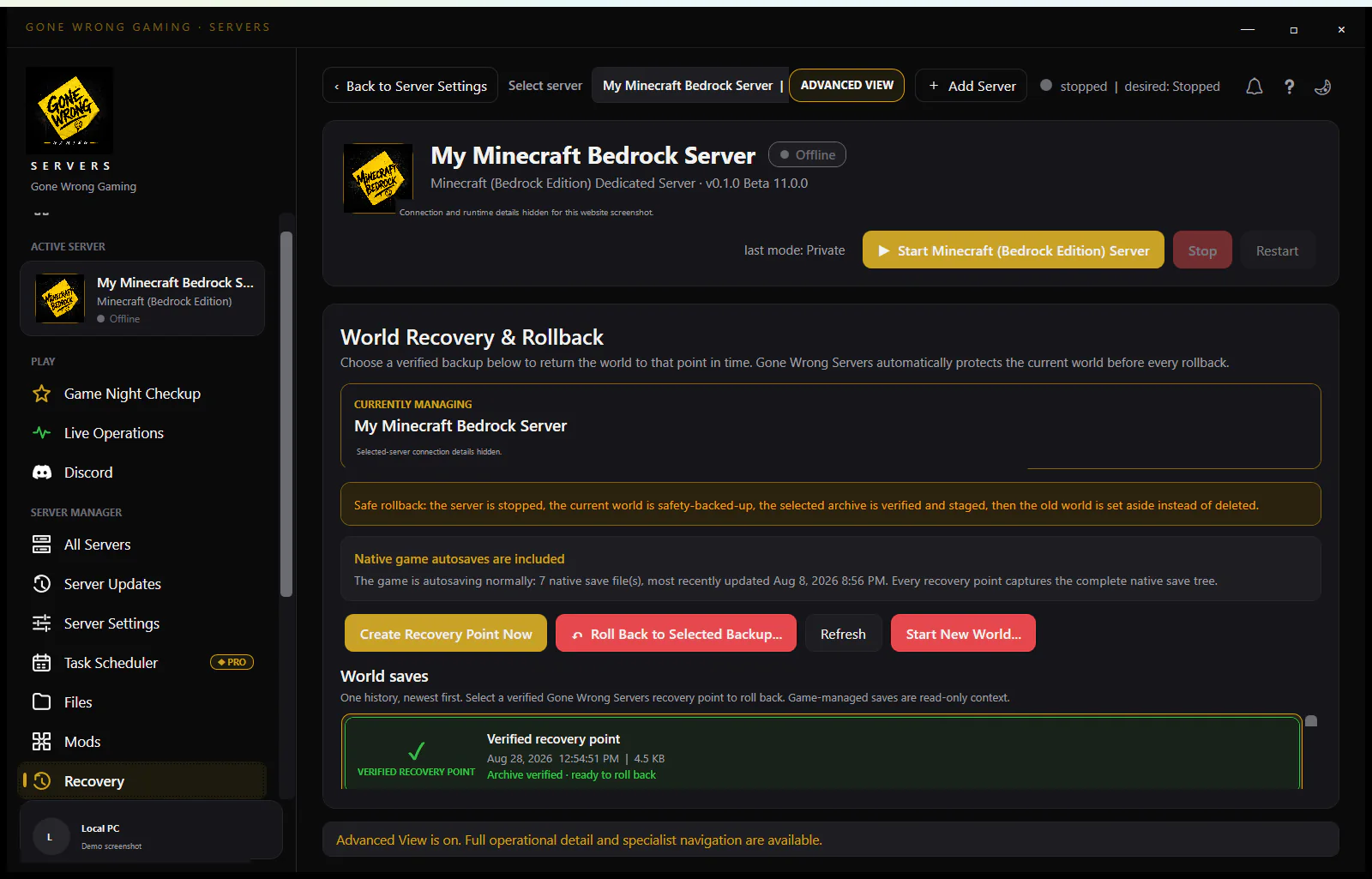
Task: Open Task Scheduler page
Action: coord(142,663)
